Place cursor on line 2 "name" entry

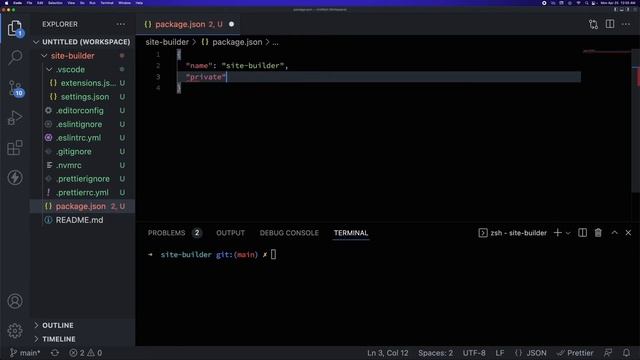point(237,66)
